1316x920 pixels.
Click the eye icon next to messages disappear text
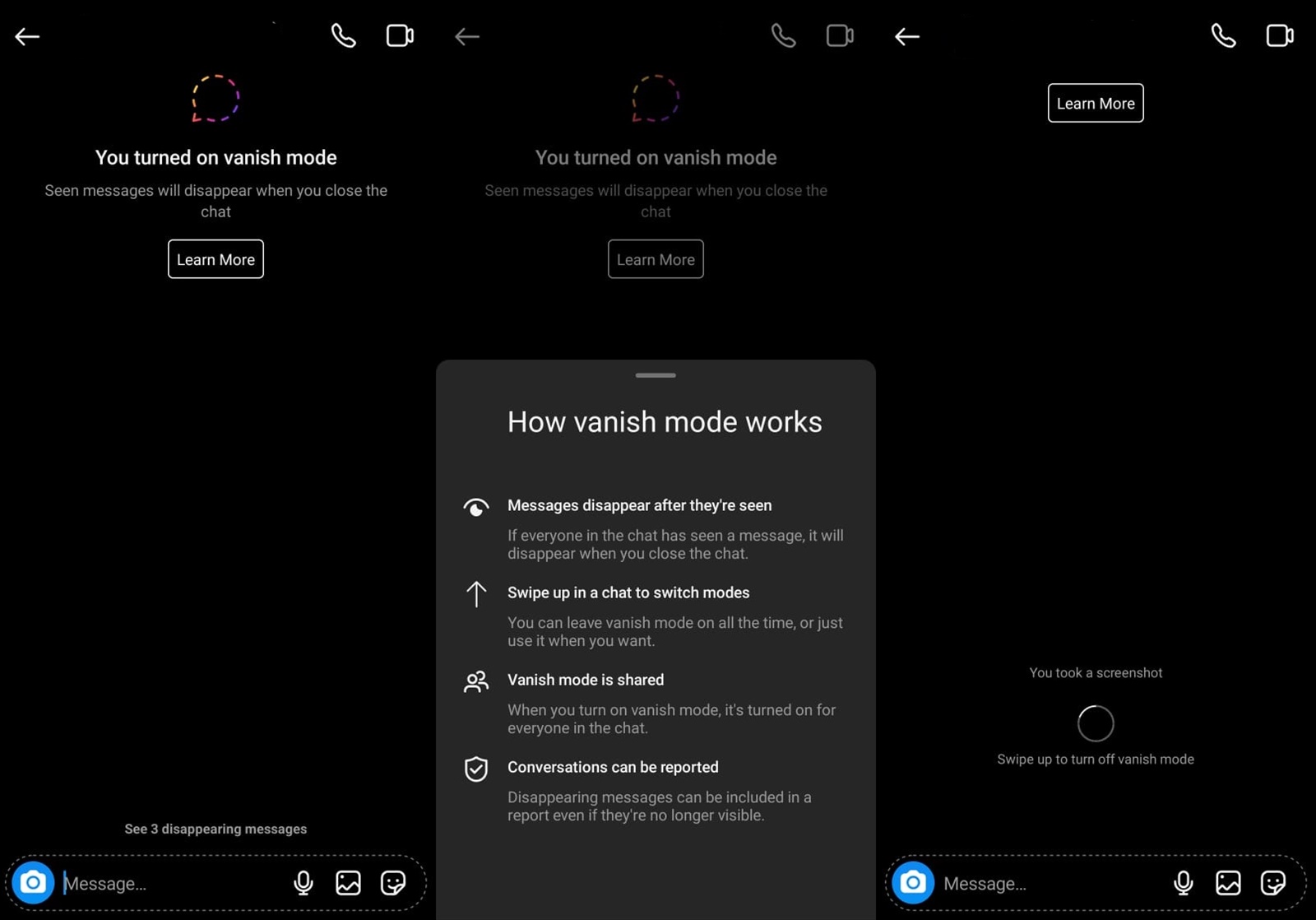click(x=475, y=507)
